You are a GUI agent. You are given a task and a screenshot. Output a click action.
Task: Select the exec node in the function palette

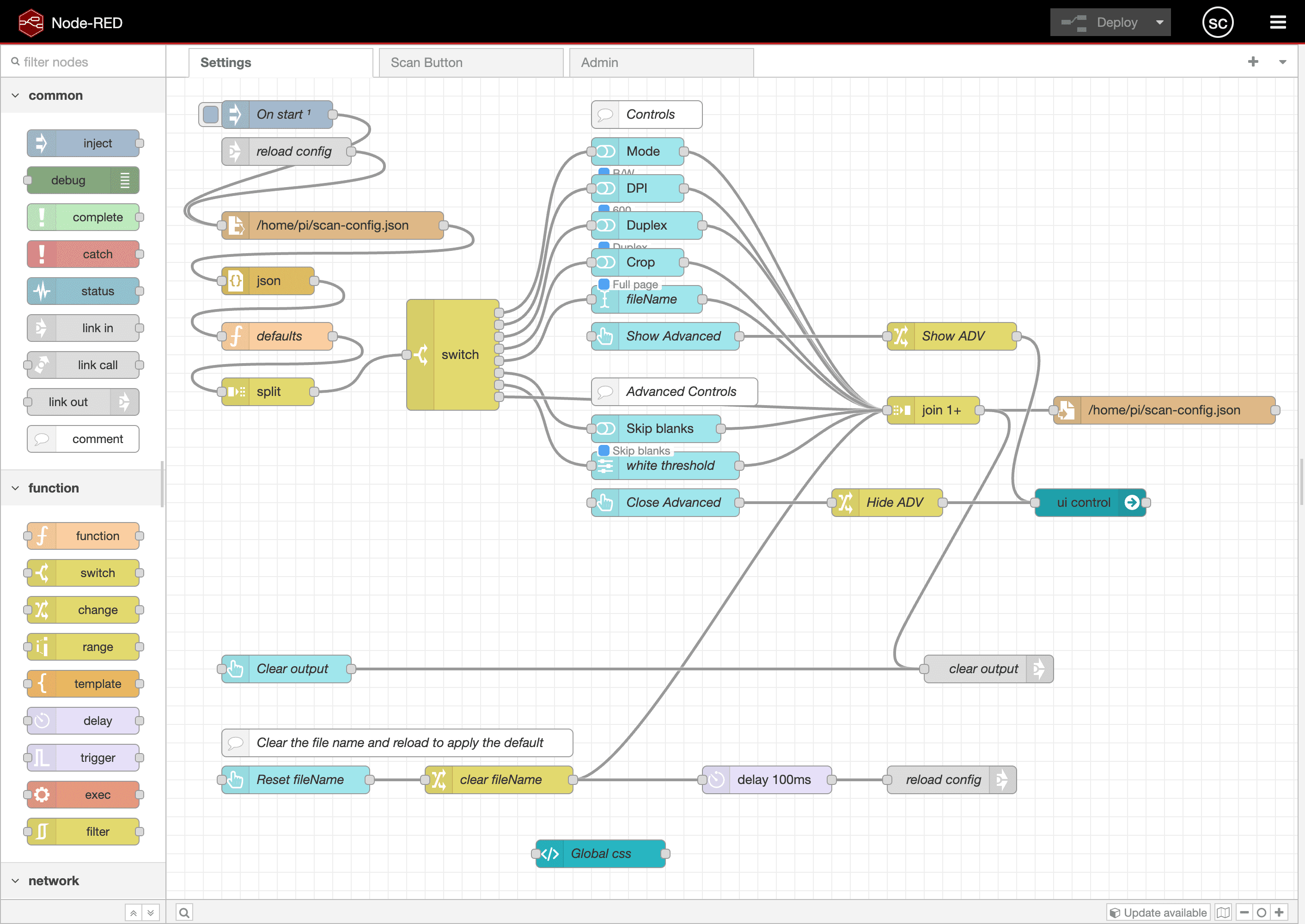pyautogui.click(x=83, y=794)
